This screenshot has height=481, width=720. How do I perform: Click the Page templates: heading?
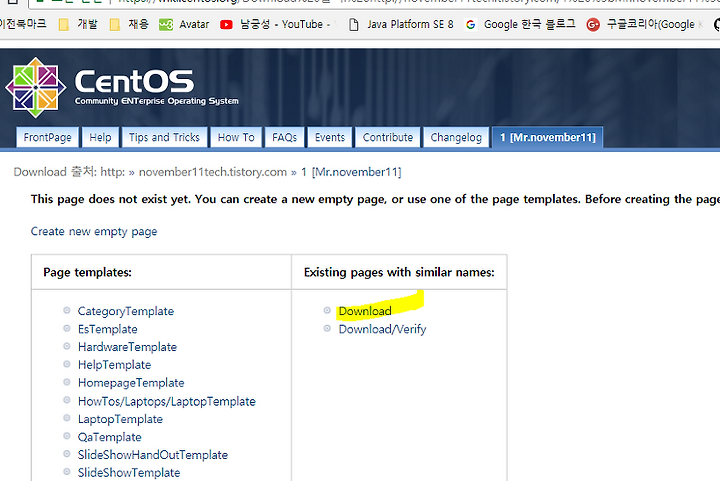pyautogui.click(x=87, y=273)
